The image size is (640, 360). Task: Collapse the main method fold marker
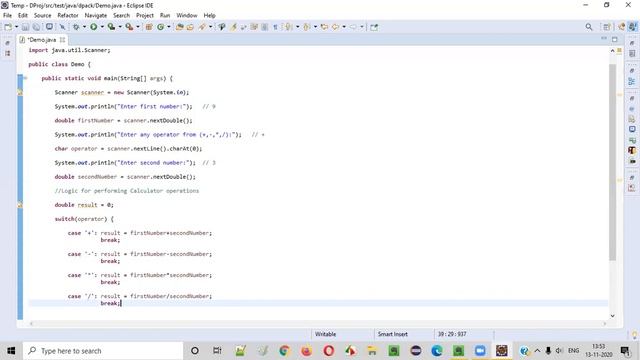coord(25,78)
